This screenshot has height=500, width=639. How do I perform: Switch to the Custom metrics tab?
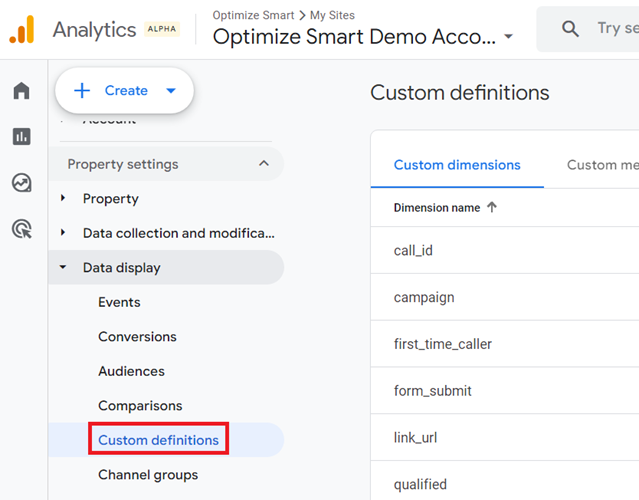pyautogui.click(x=603, y=165)
